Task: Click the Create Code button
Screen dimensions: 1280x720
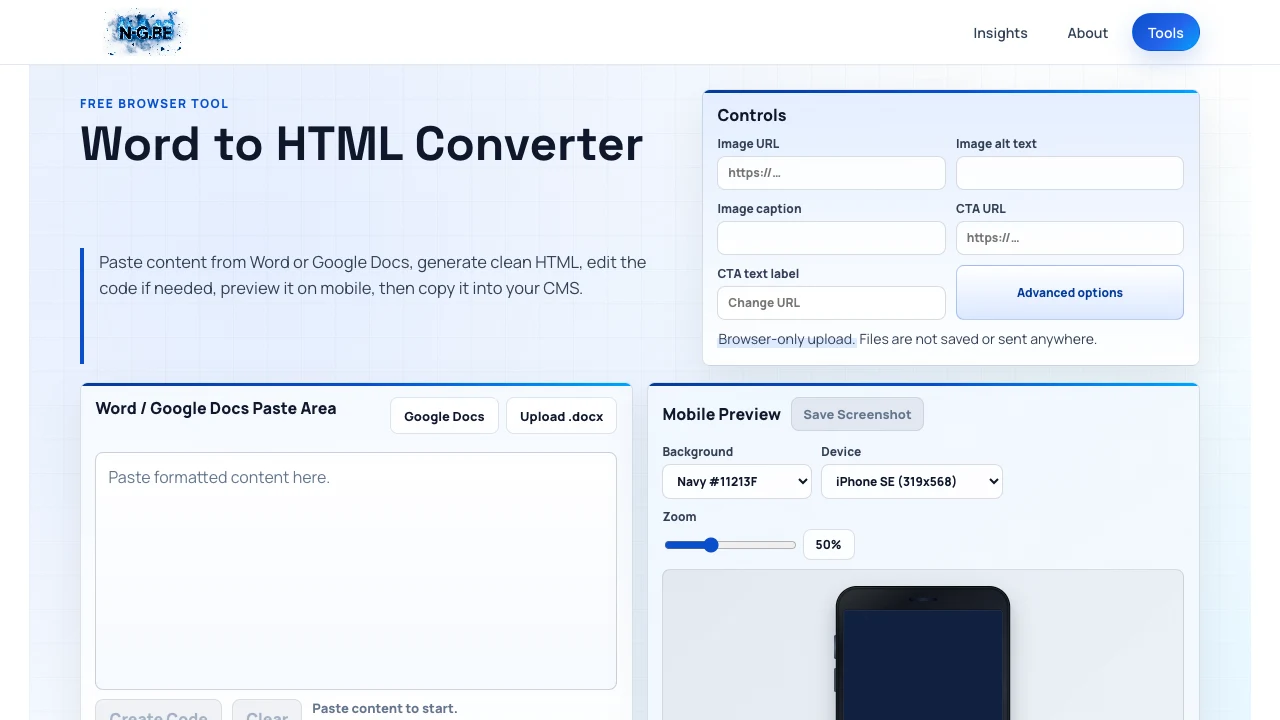Action: coord(158,711)
